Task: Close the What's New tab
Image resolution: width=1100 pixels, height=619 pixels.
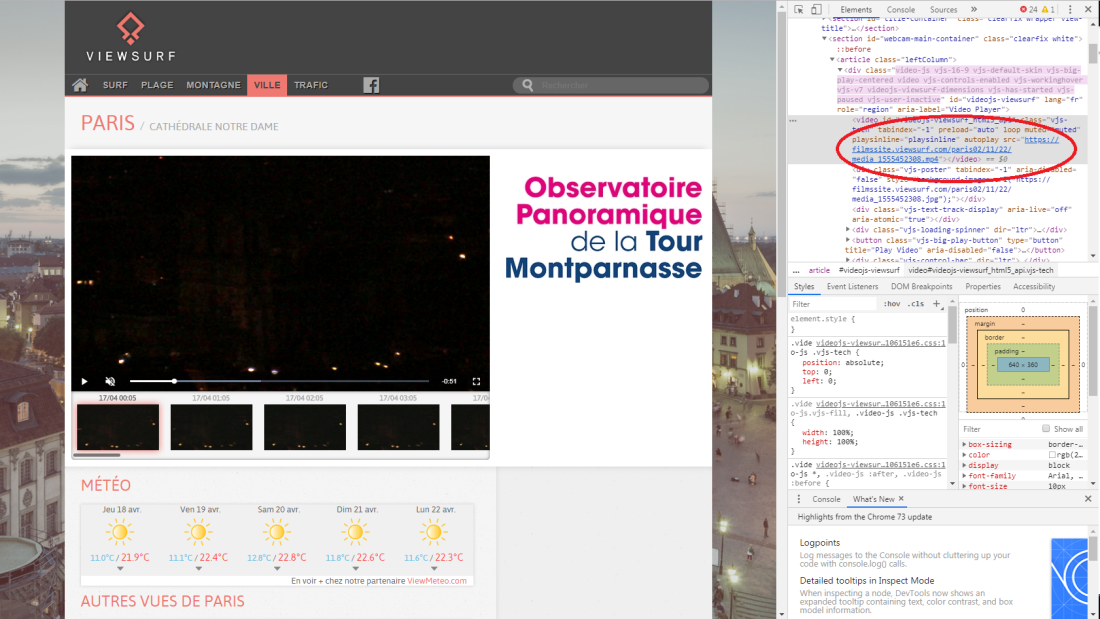Action: [x=901, y=498]
